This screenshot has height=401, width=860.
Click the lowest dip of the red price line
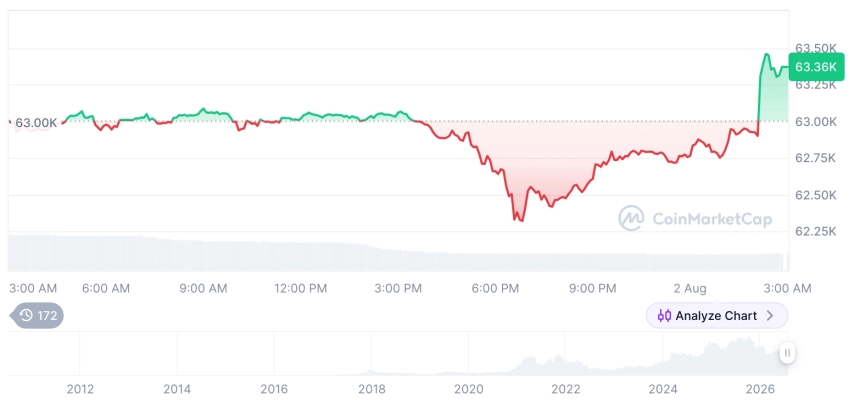[521, 221]
